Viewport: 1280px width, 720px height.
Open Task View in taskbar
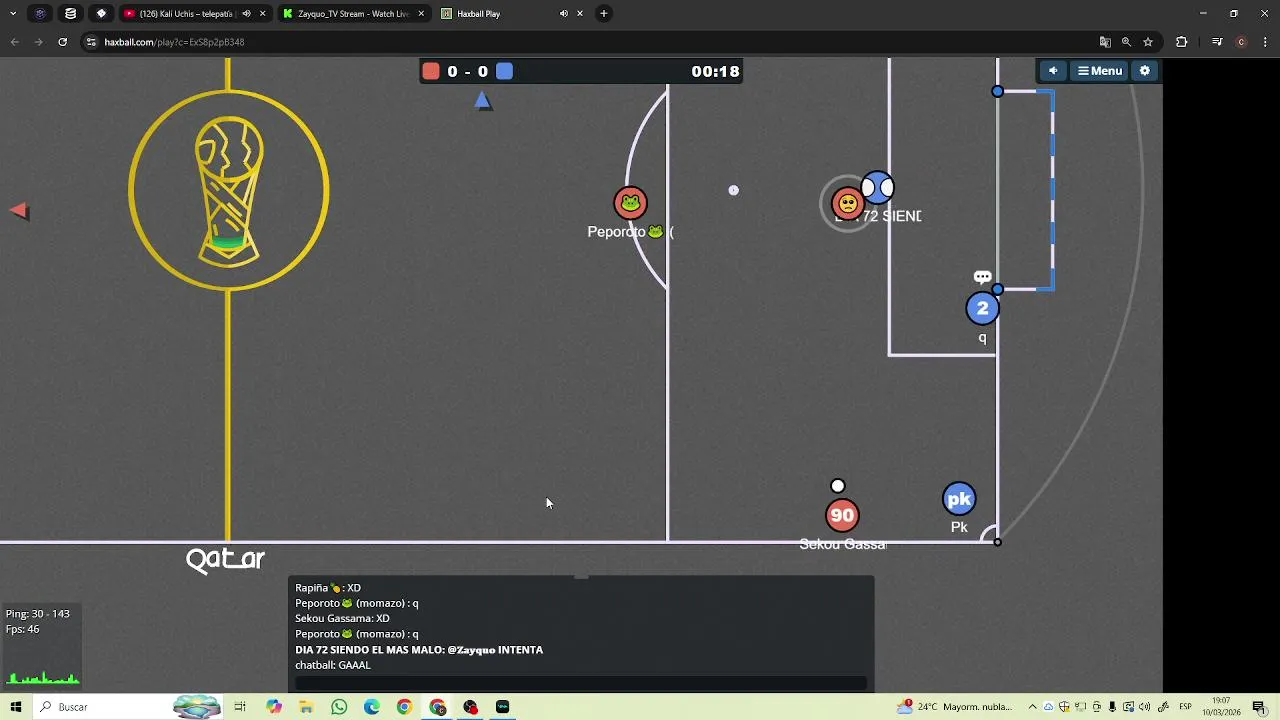[240, 707]
